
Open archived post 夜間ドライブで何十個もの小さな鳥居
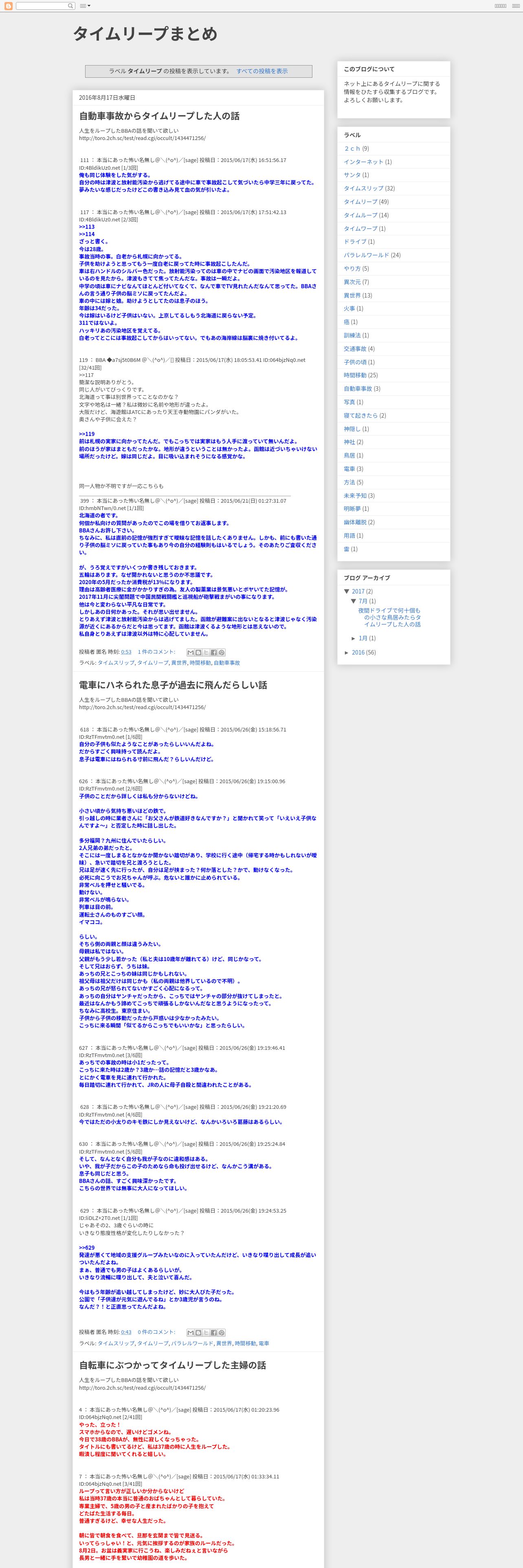pos(390,617)
